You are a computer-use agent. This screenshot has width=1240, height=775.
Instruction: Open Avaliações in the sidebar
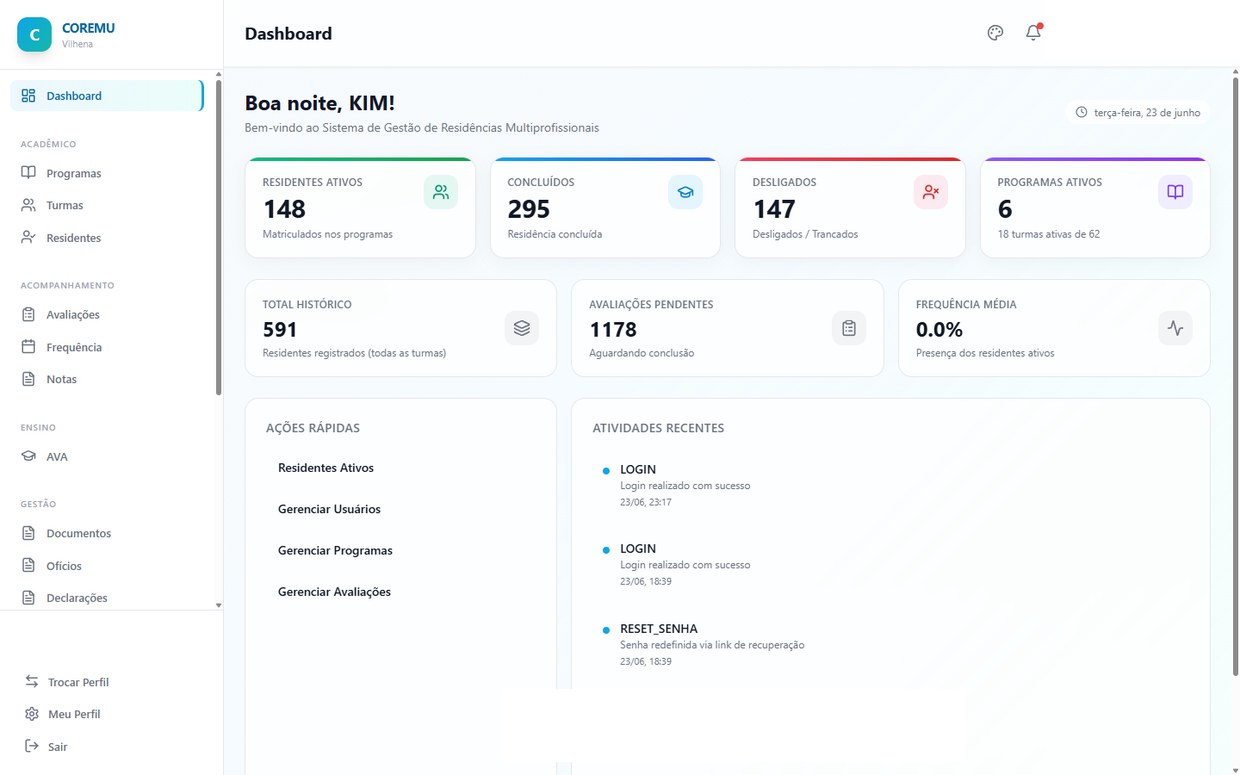coord(107,314)
